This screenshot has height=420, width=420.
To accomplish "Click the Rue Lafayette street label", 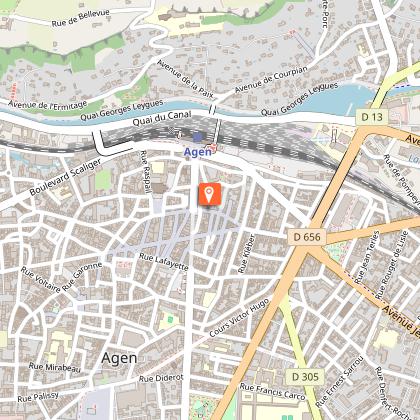I will tap(164, 261).
